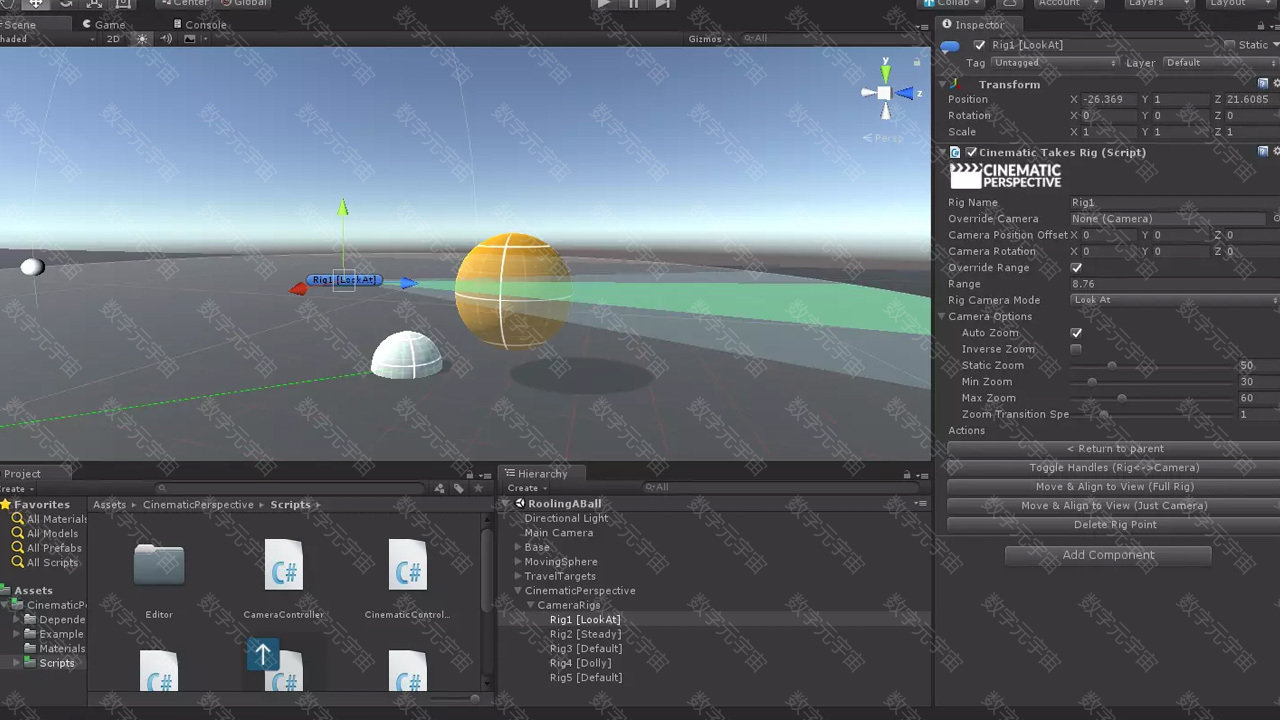Expand the MovingSphere hierarchy item

click(518, 562)
